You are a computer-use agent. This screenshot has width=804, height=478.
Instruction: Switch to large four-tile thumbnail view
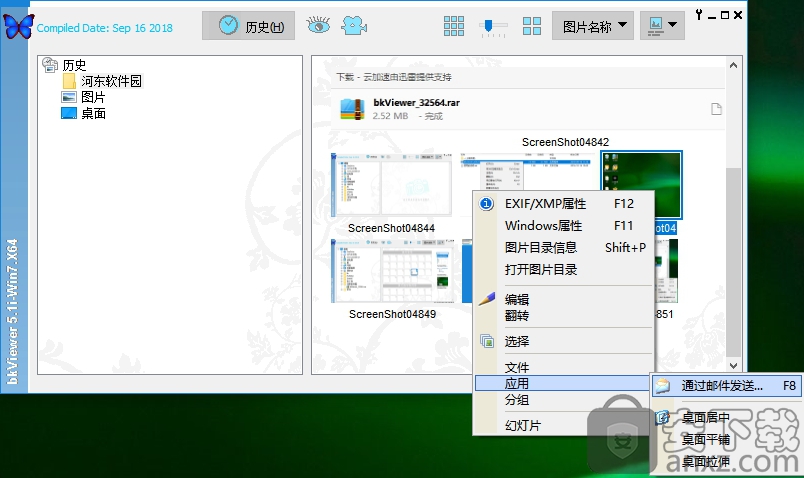point(532,26)
